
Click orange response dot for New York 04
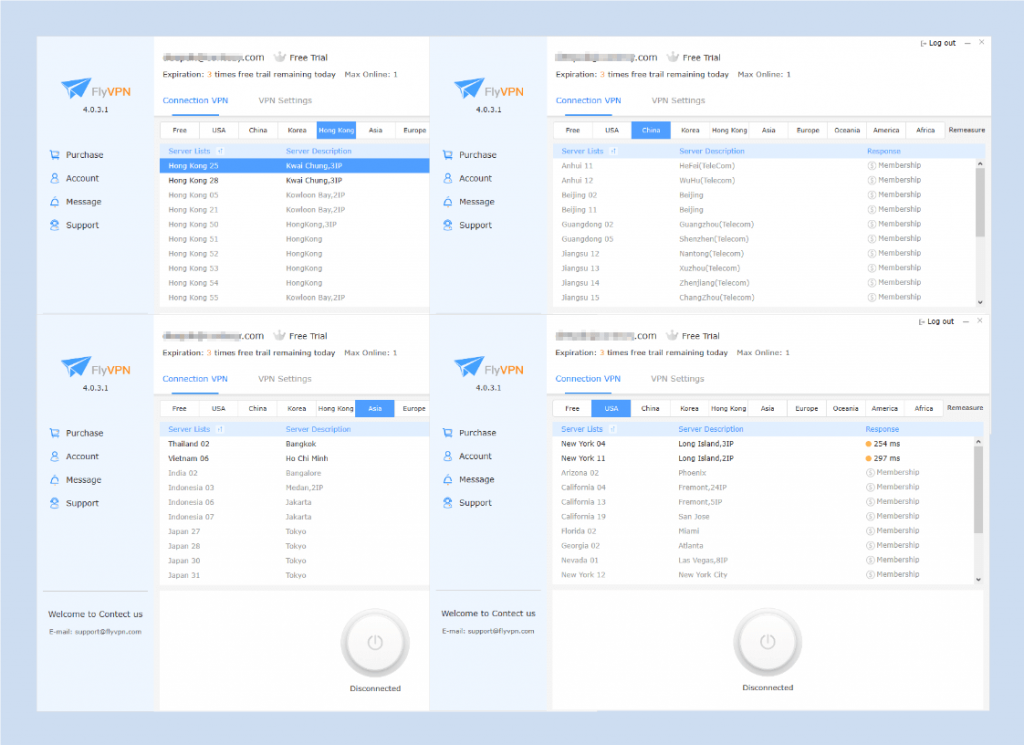(x=869, y=444)
